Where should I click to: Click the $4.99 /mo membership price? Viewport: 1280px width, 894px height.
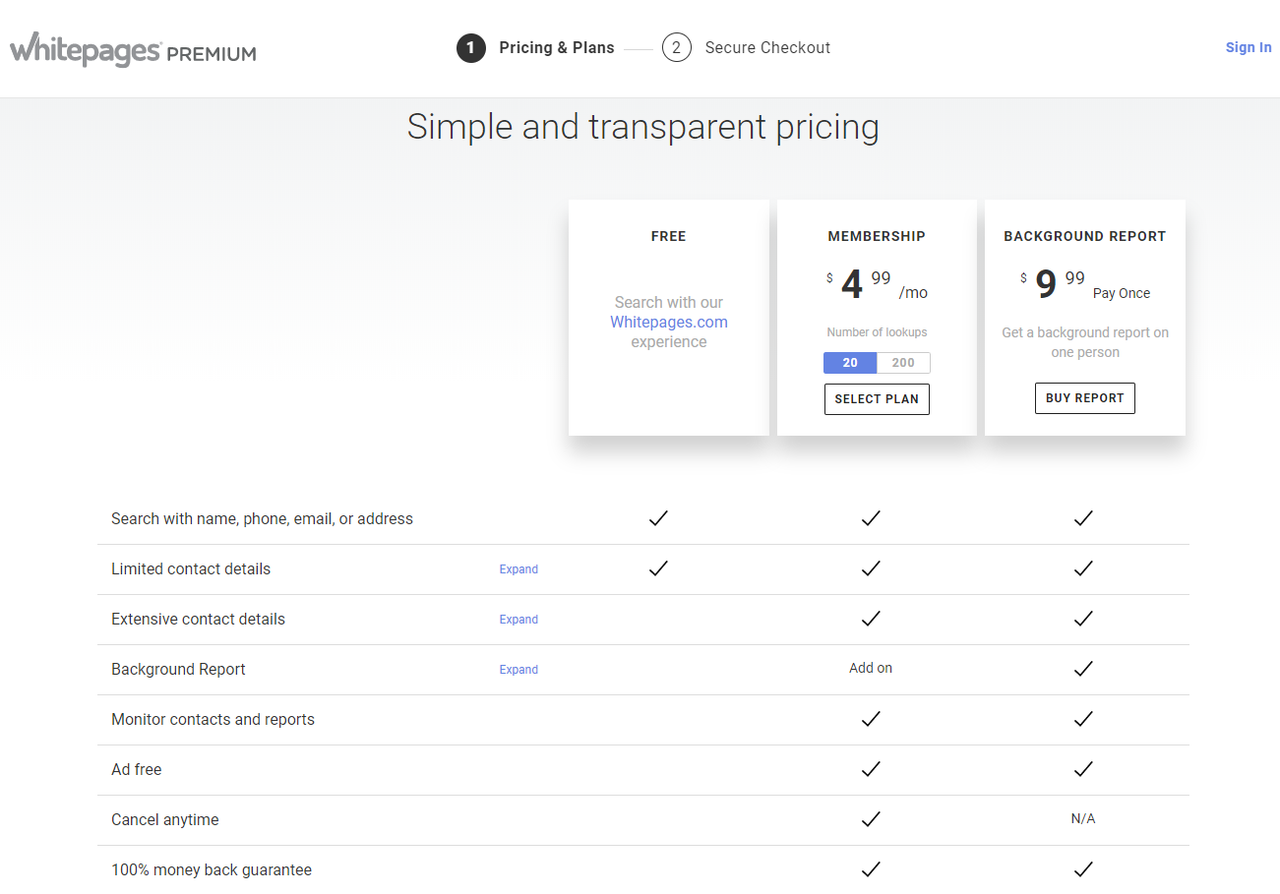pos(877,285)
